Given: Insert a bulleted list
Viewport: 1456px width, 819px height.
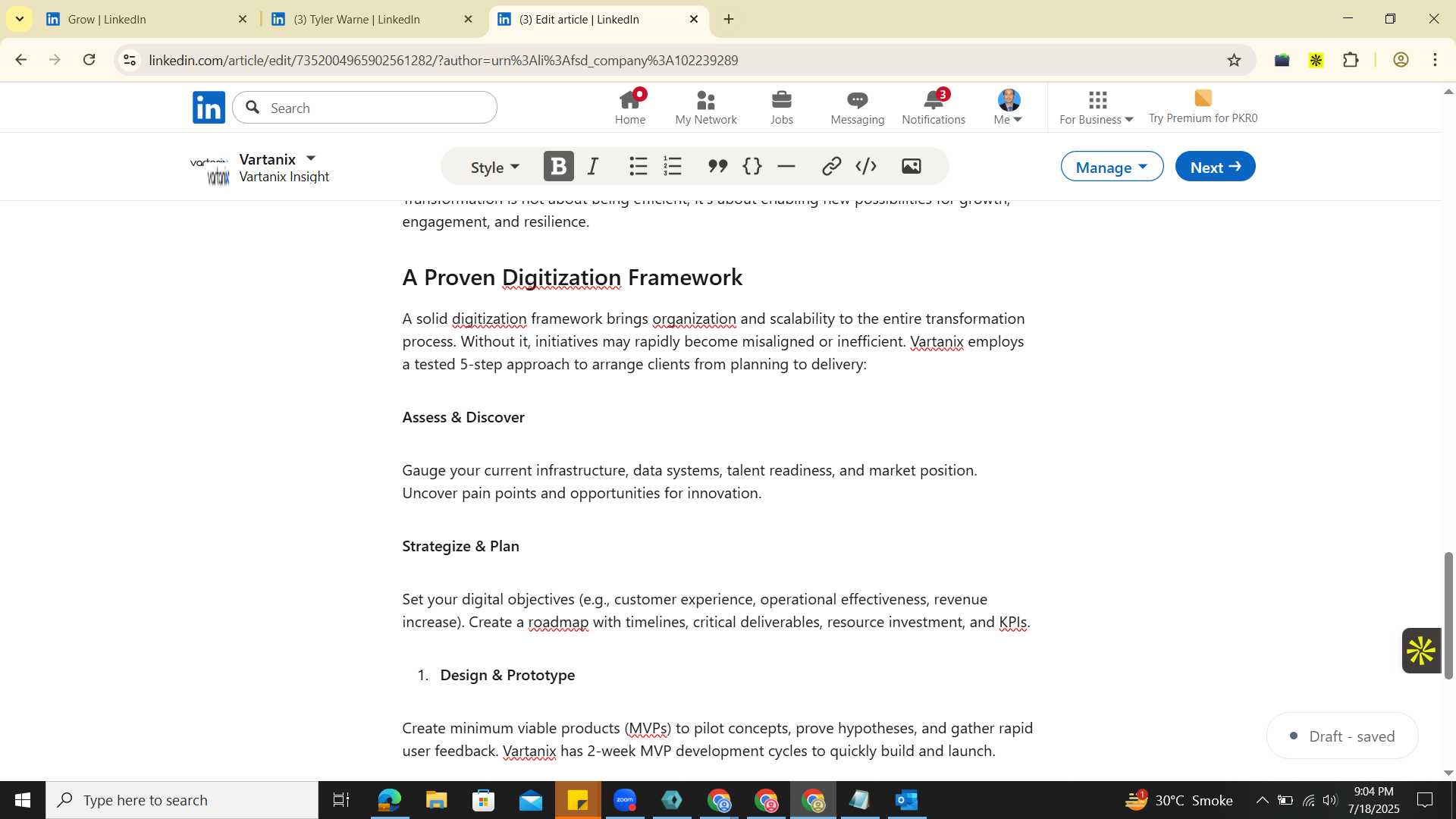Looking at the screenshot, I should (638, 166).
